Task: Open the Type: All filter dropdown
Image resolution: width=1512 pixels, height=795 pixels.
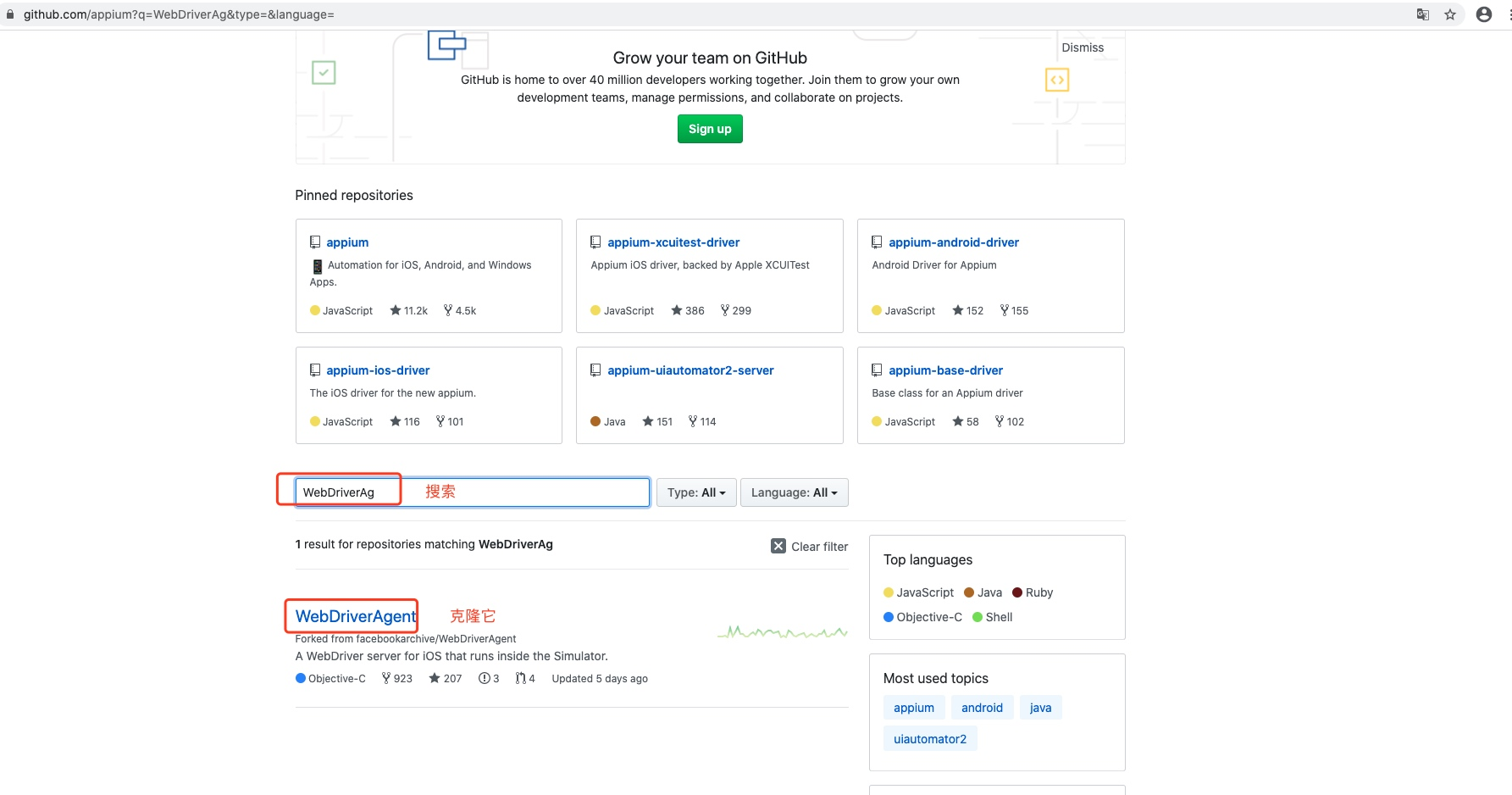Action: (x=696, y=492)
